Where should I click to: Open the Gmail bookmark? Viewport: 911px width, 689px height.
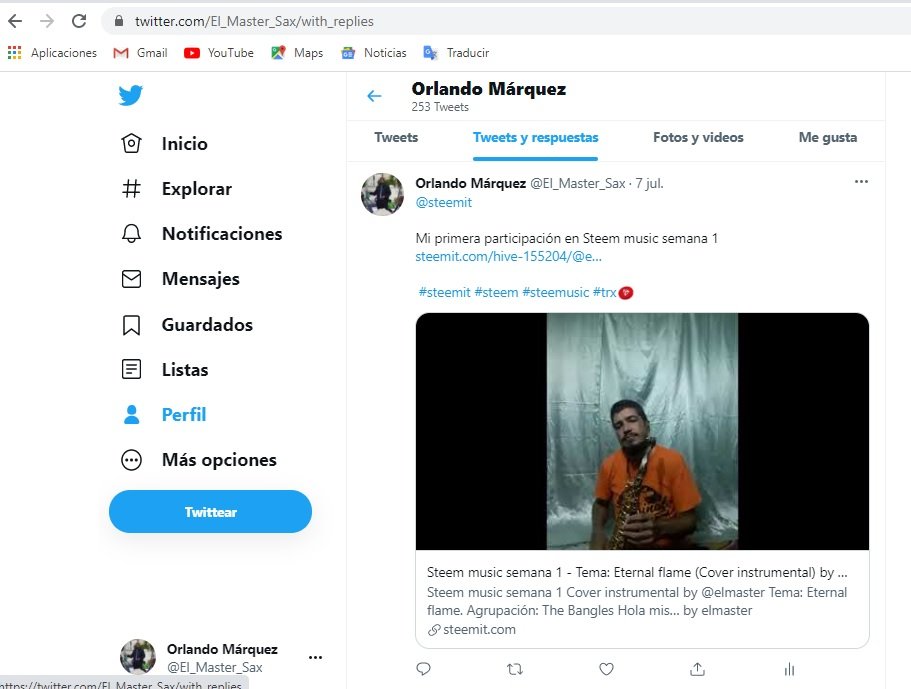pos(140,53)
